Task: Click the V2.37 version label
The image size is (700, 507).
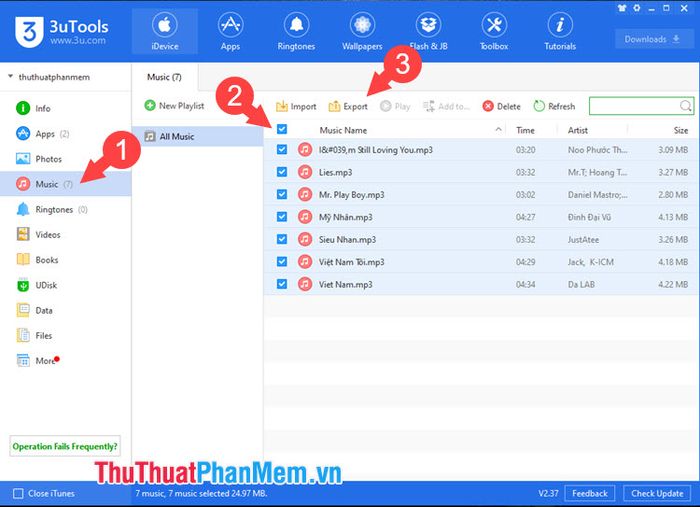Action: point(548,493)
